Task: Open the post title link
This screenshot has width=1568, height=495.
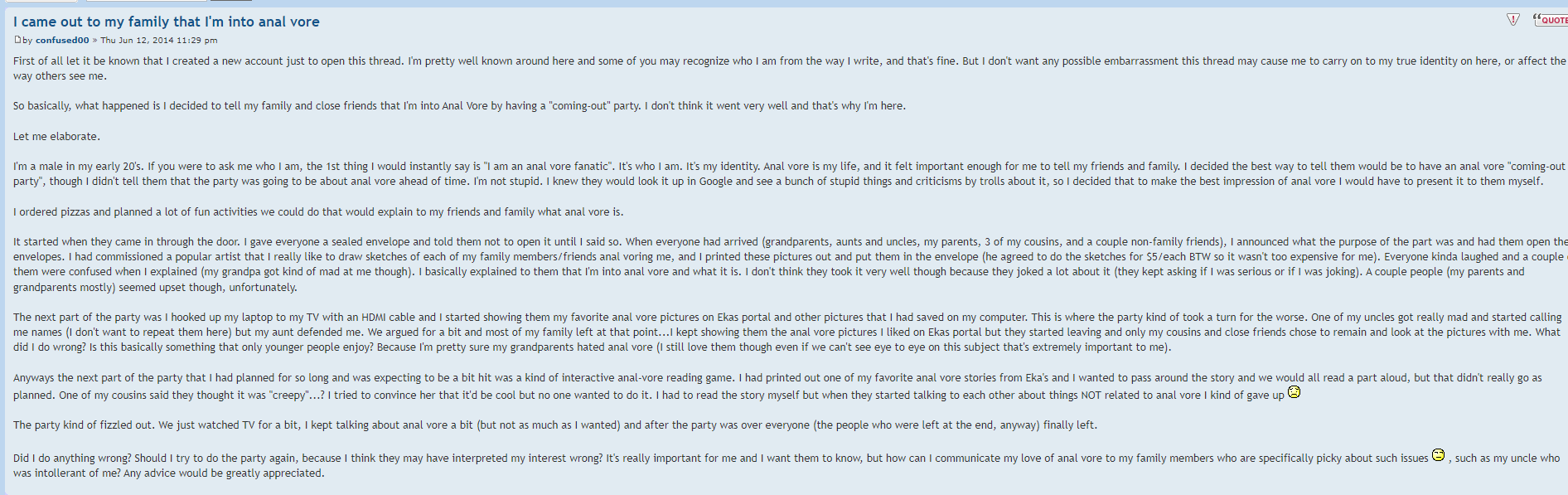Action: click(167, 22)
